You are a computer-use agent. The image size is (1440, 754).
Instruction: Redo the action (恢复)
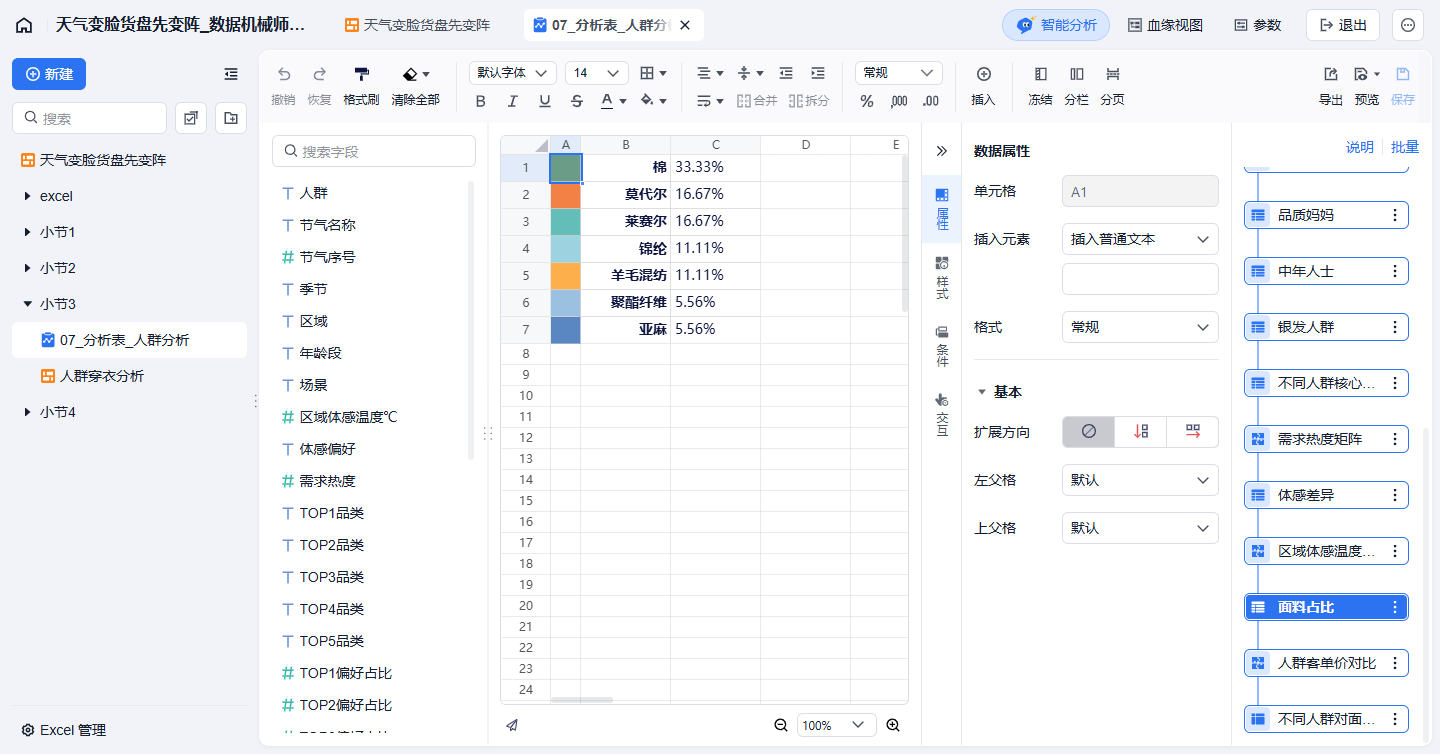[x=319, y=85]
